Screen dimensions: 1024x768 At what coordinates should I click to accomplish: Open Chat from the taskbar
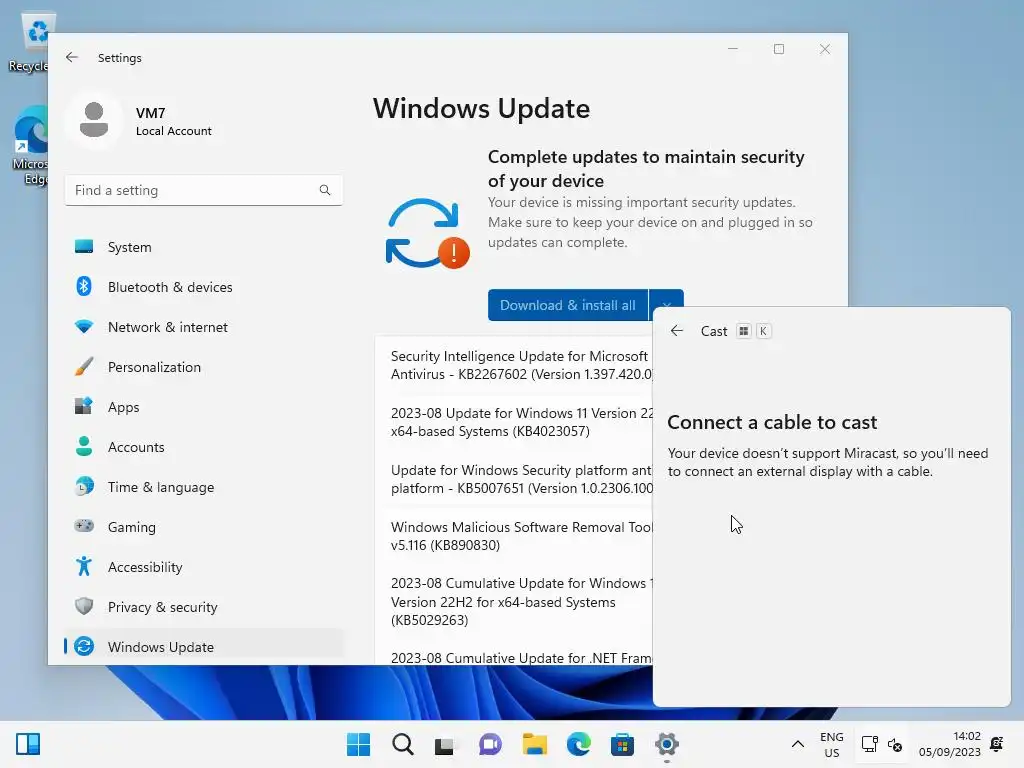(x=490, y=744)
